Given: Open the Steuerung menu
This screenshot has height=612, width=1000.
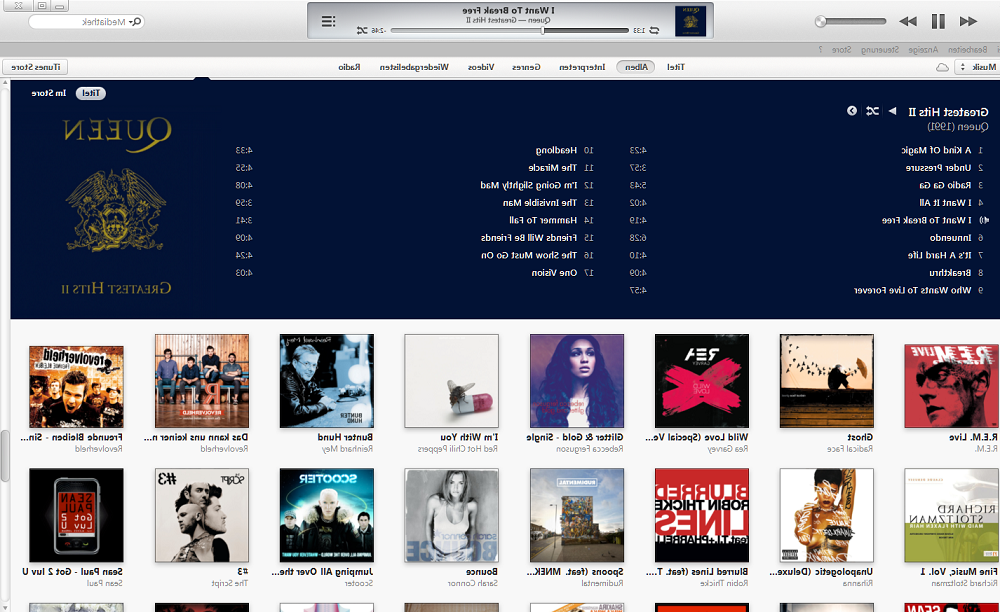Looking at the screenshot, I should click(x=879, y=49).
